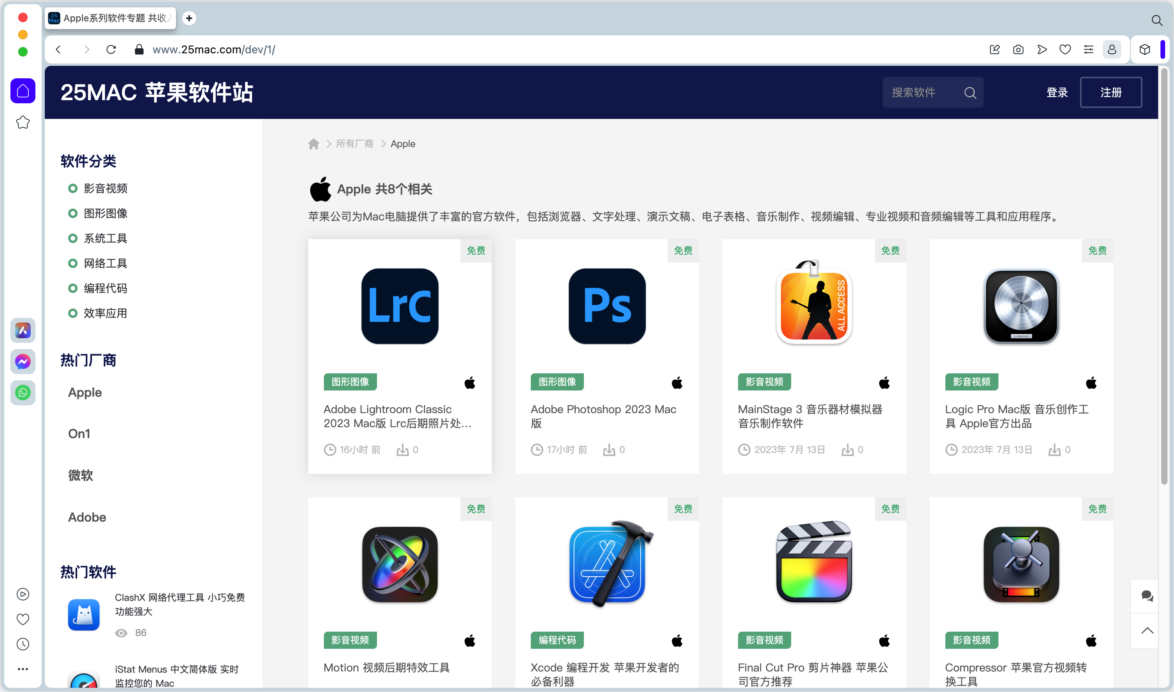Open the sidebar player icon
This screenshot has height=692, width=1174.
coord(23,594)
